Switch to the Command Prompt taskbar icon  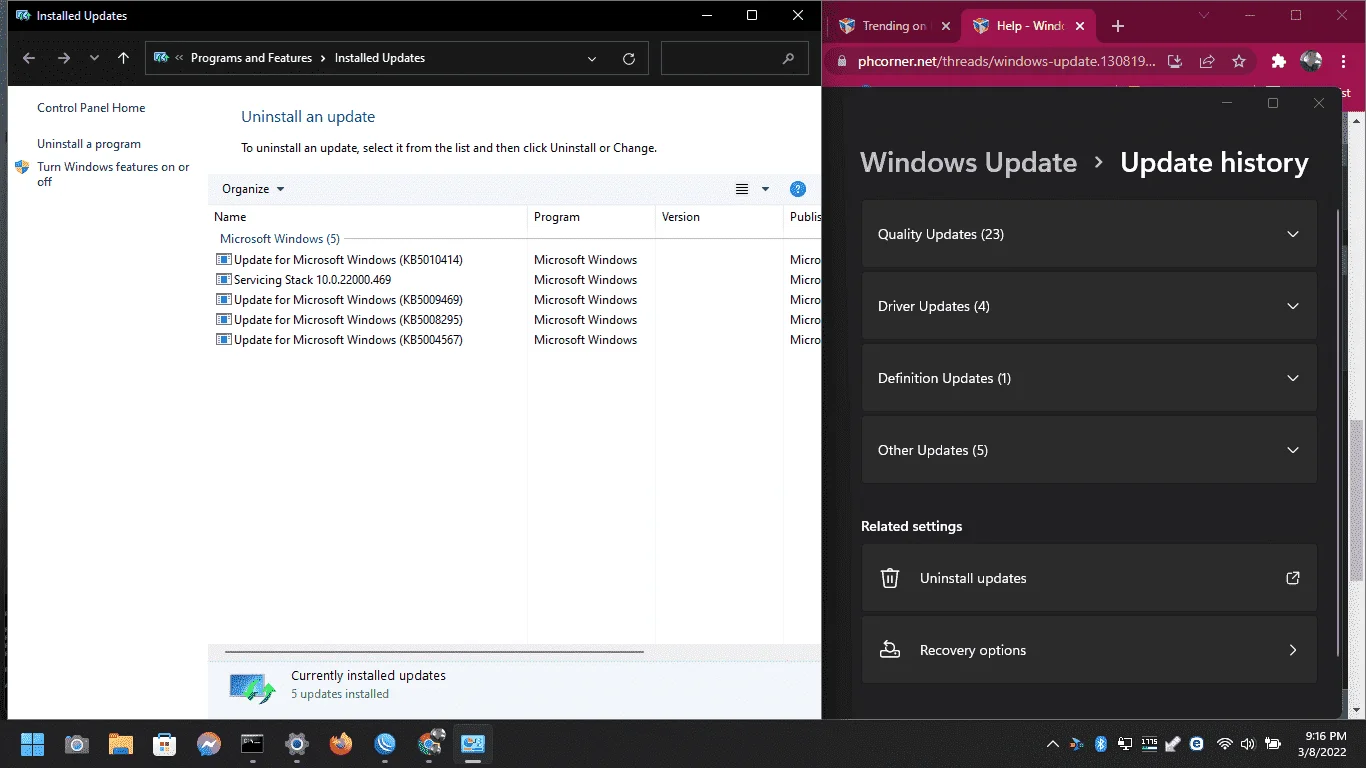252,744
